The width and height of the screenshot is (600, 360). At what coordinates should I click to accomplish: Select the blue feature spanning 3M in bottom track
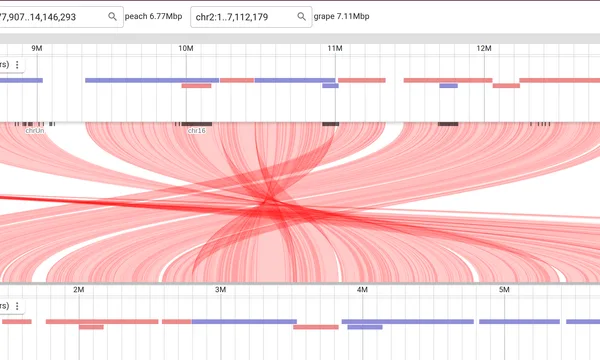click(244, 322)
